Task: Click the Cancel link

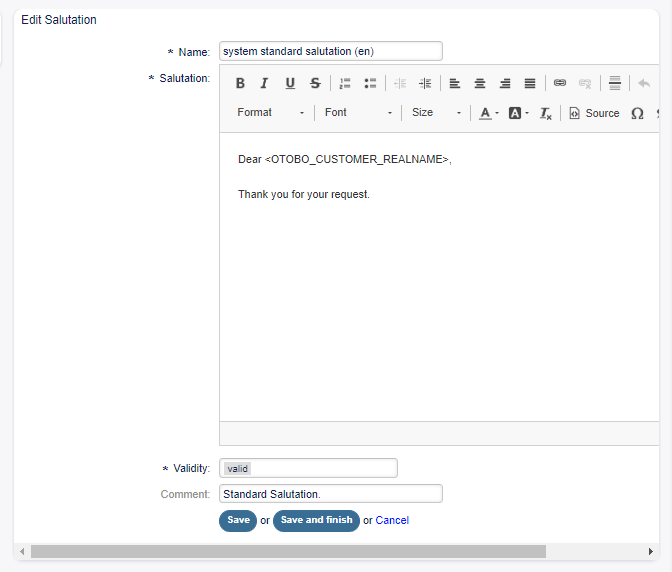Action: pos(392,520)
